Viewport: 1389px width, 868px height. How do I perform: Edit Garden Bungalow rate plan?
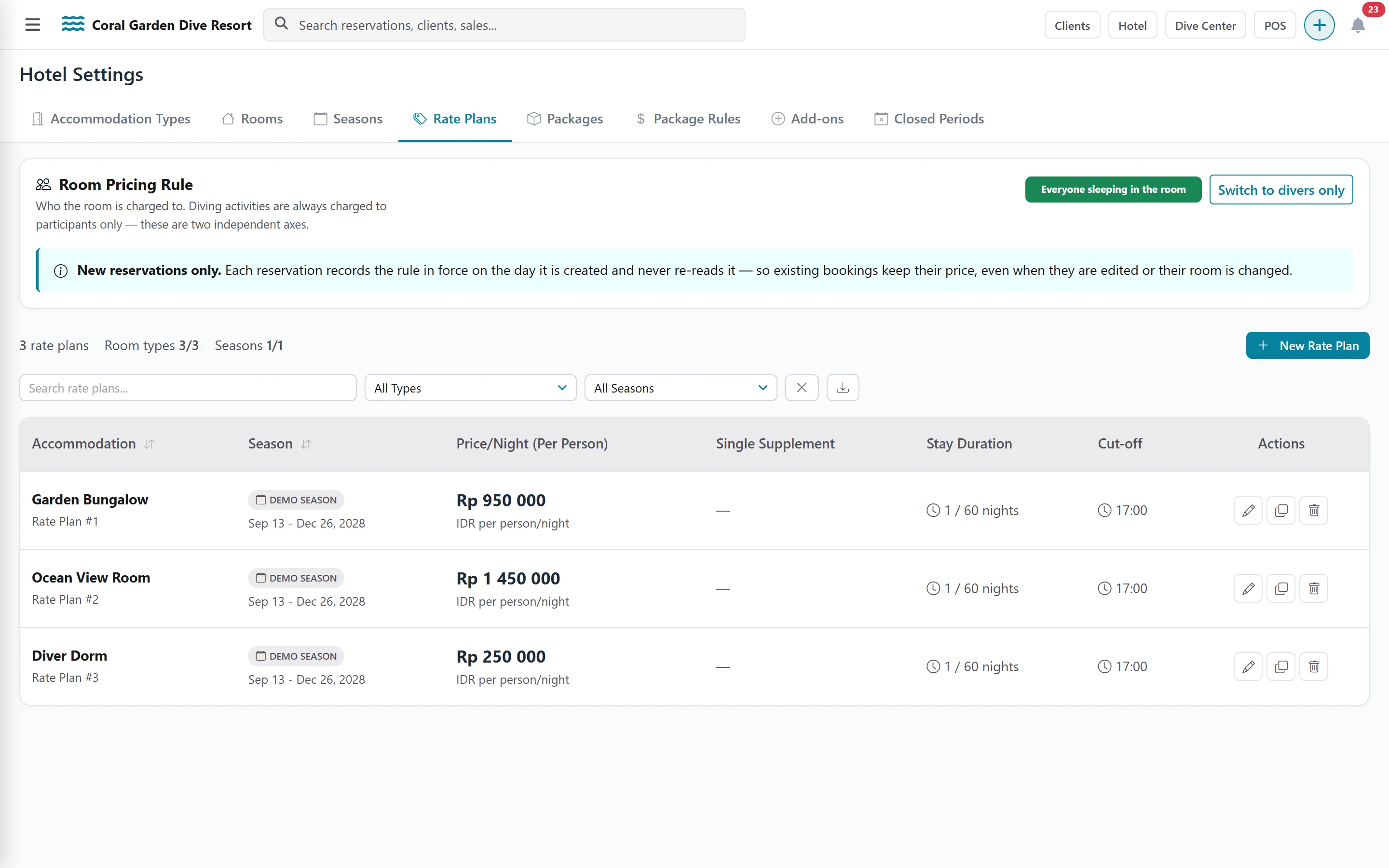[x=1248, y=510]
